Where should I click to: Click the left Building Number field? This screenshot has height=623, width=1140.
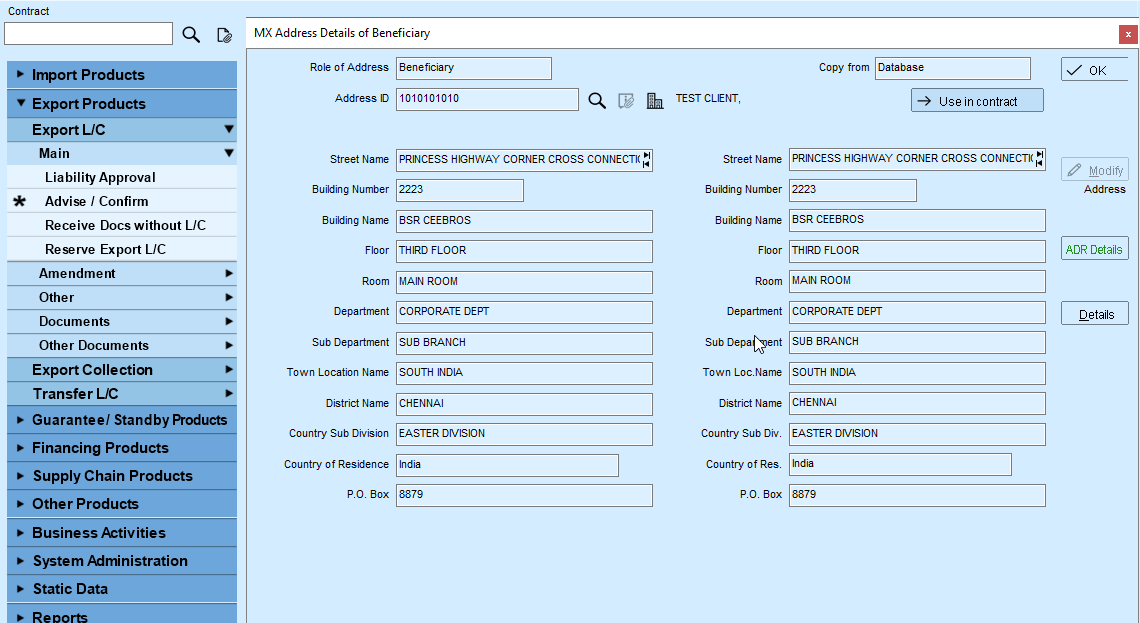click(x=459, y=190)
